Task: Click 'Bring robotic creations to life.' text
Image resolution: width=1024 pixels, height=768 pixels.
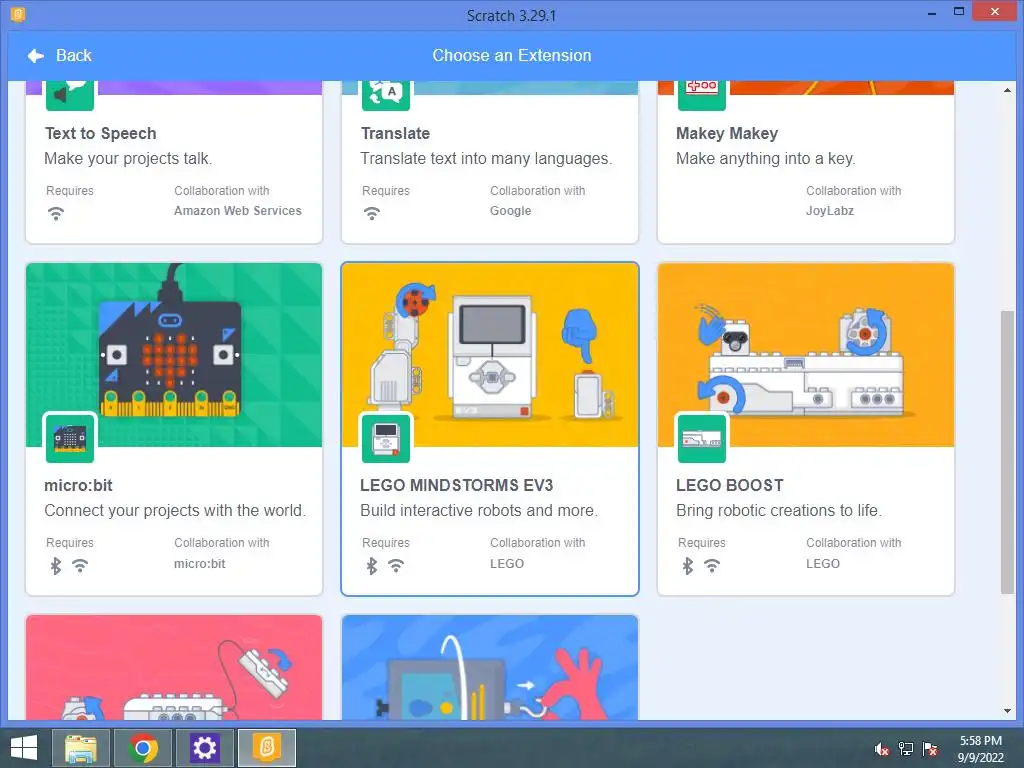Action: [x=778, y=511]
